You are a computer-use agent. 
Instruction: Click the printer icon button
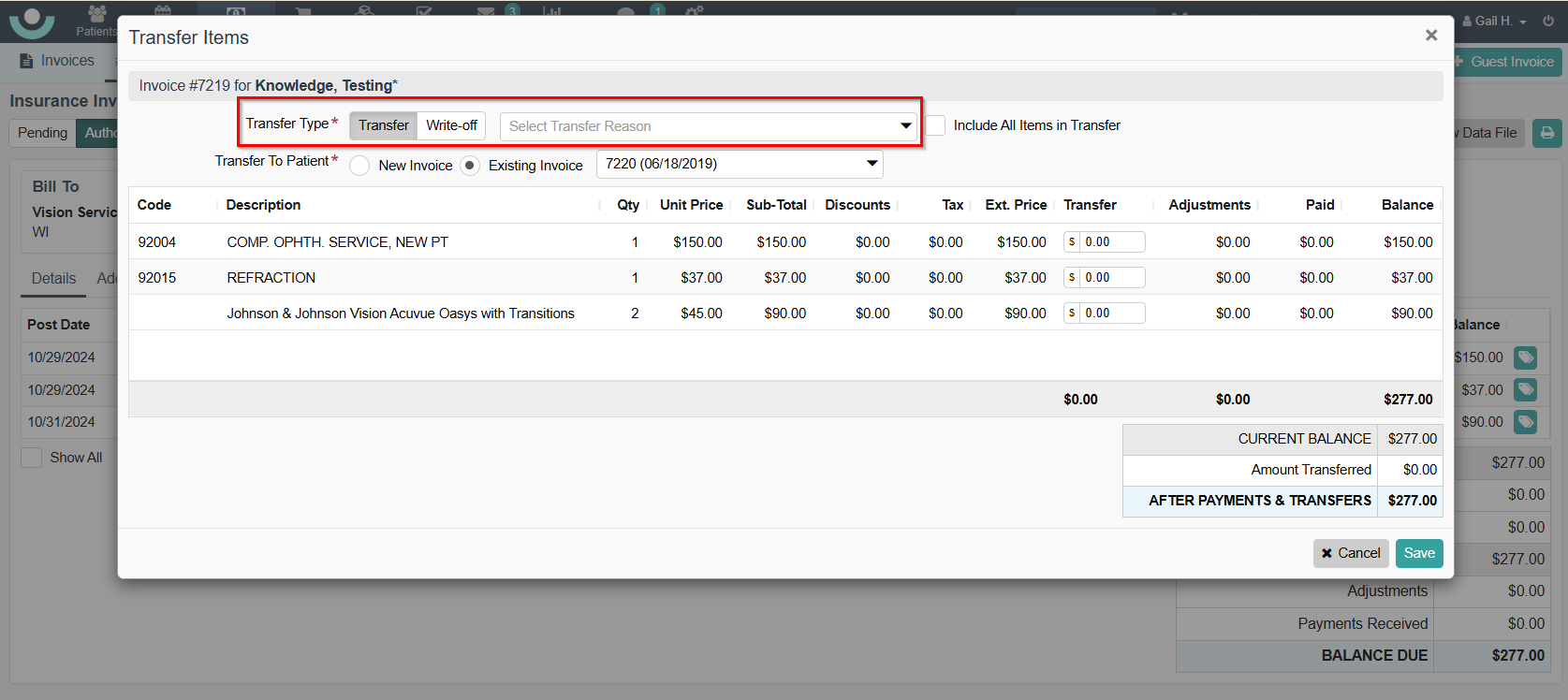pyautogui.click(x=1546, y=133)
